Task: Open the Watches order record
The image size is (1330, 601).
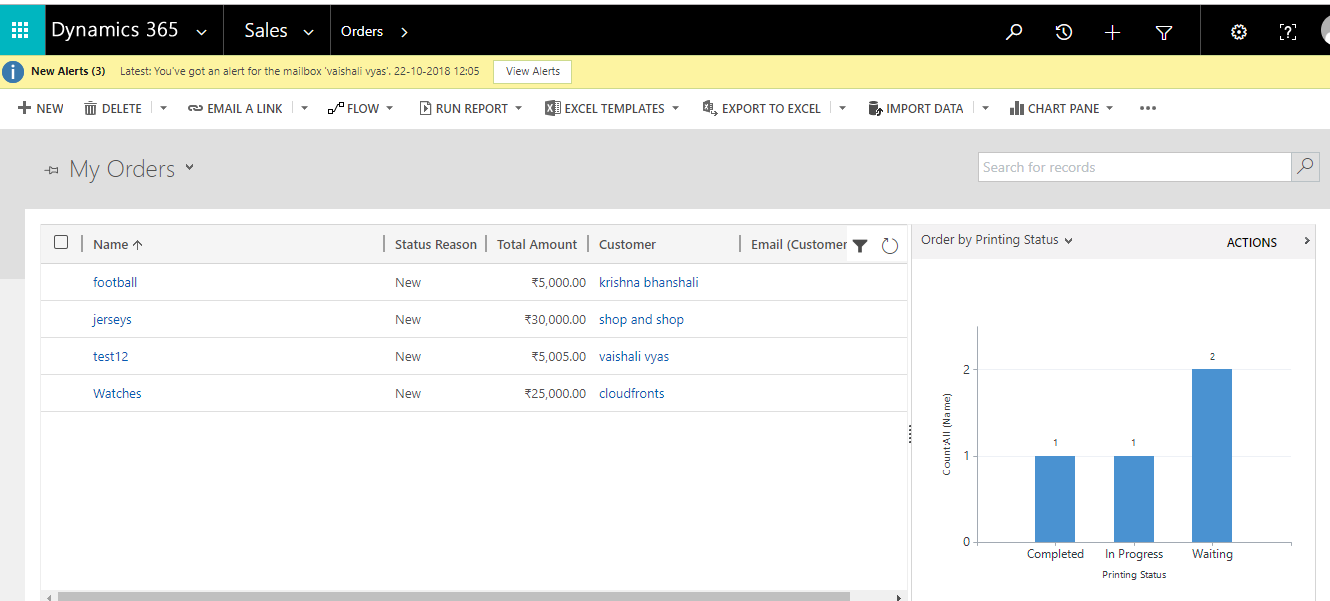Action: pos(117,393)
